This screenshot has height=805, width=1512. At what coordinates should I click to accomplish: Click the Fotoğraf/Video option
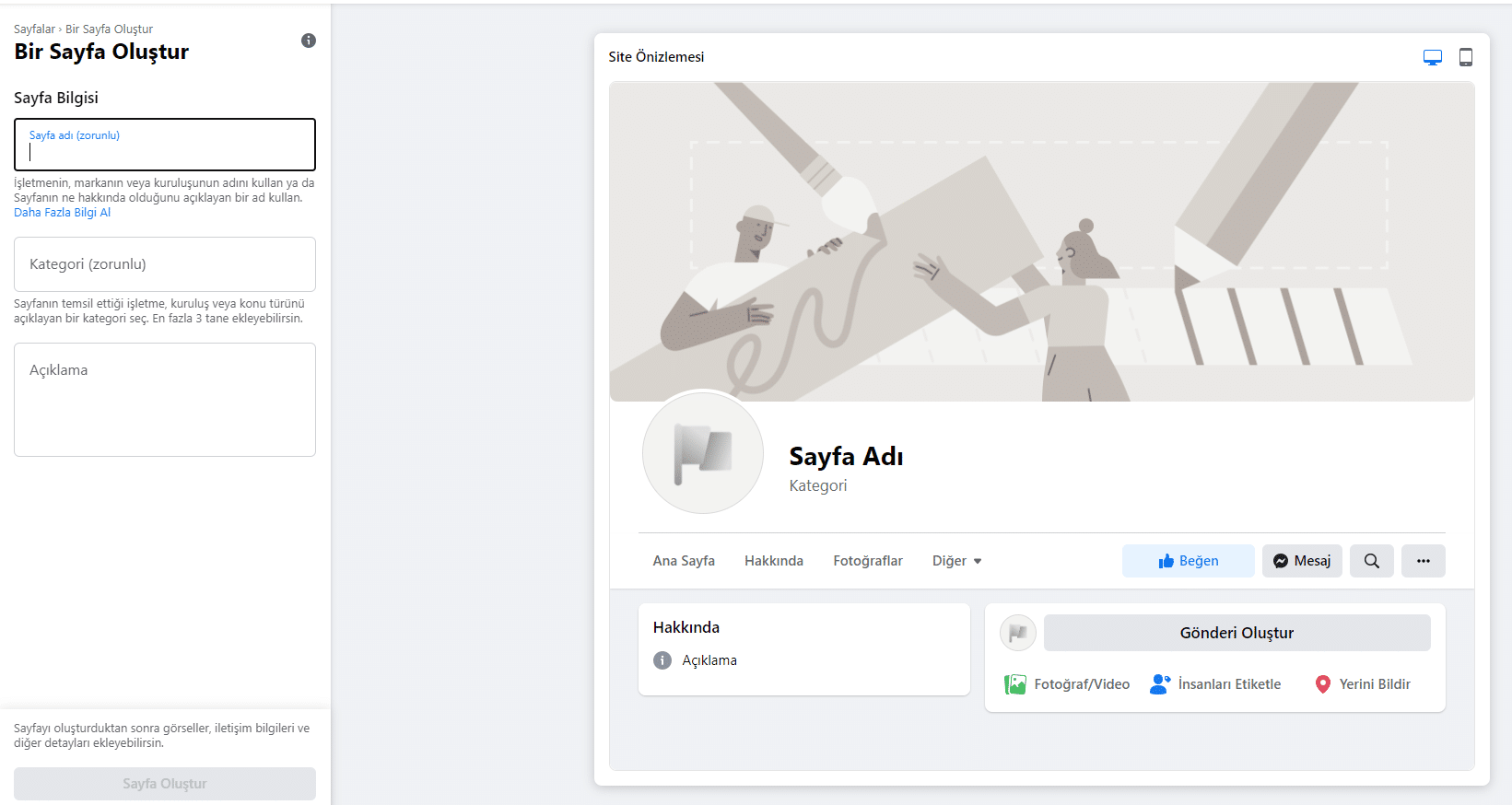pyautogui.click(x=1067, y=684)
